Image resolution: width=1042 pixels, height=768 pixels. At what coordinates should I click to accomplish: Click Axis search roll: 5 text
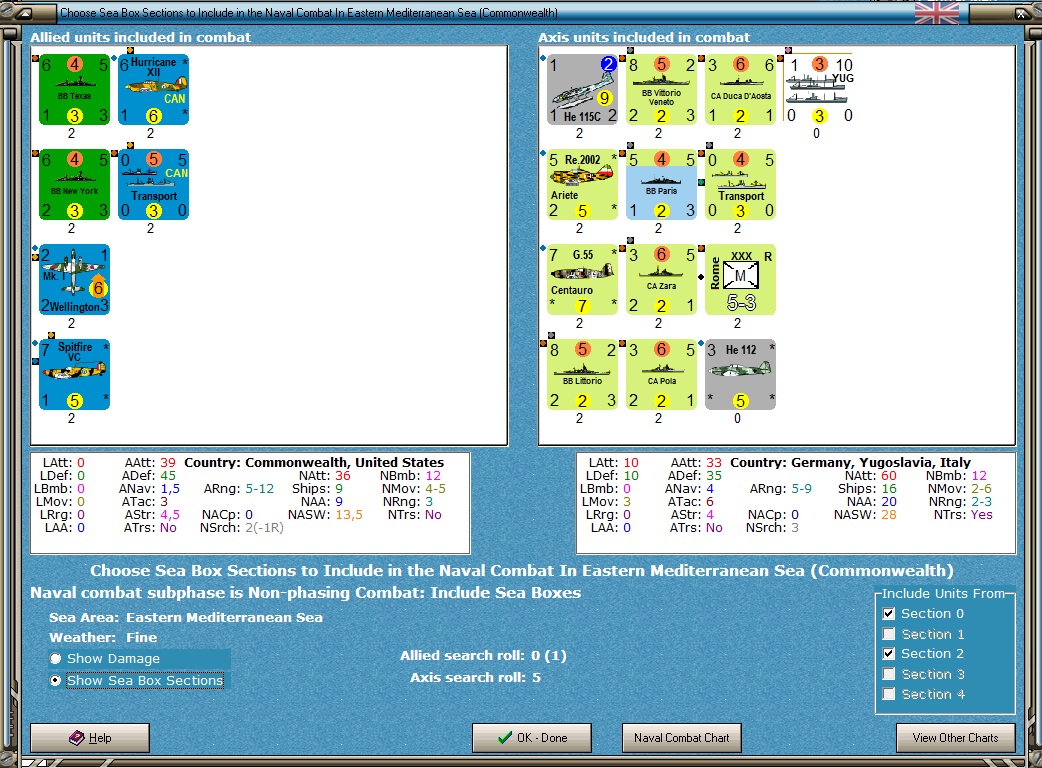point(475,678)
